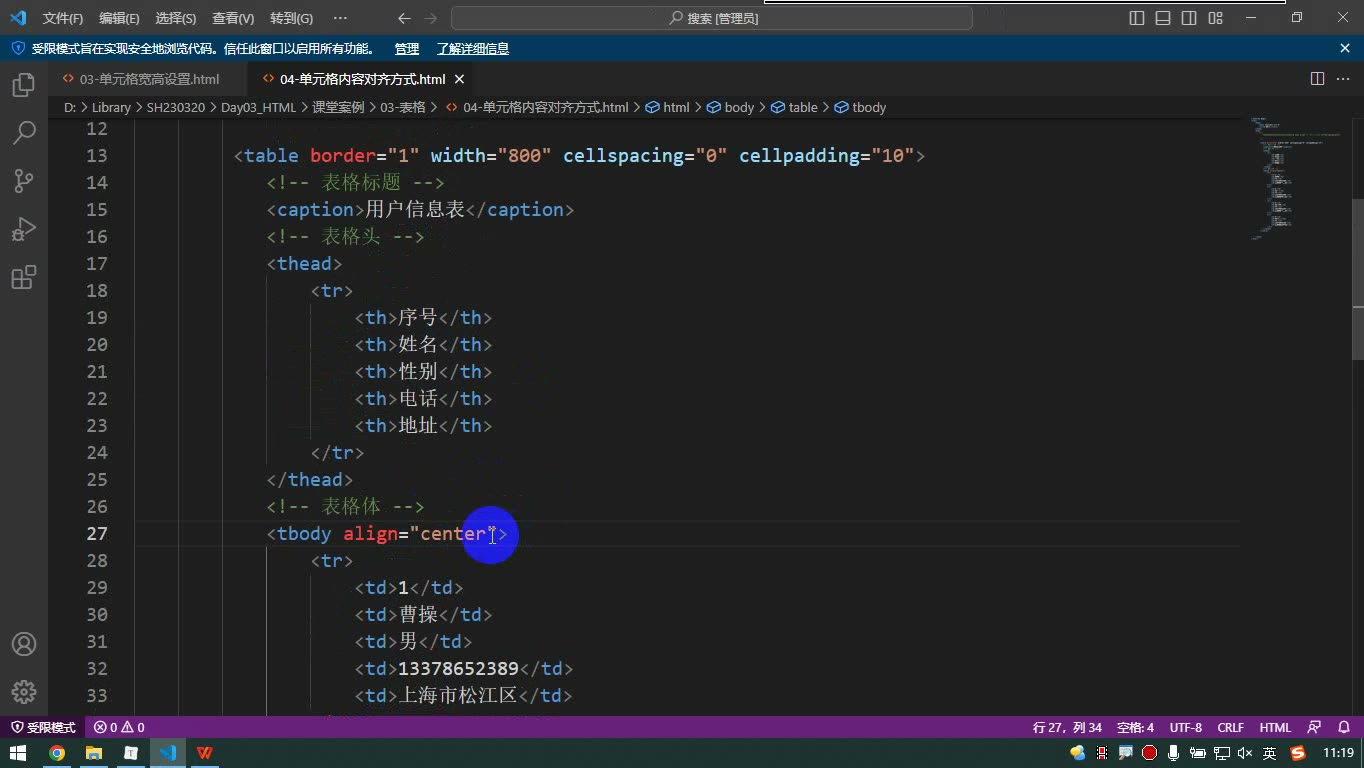Click 管理 in the restricted mode banner

[x=406, y=48]
